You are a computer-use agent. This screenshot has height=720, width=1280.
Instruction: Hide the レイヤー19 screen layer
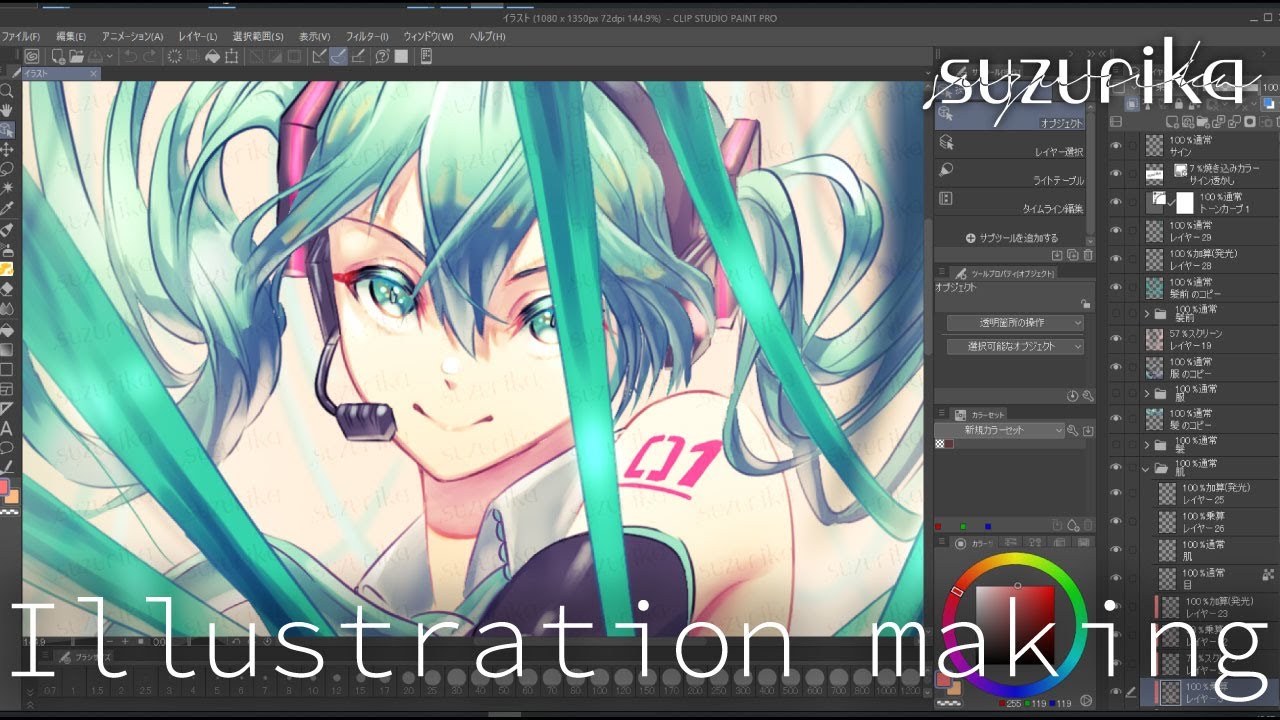click(1116, 339)
